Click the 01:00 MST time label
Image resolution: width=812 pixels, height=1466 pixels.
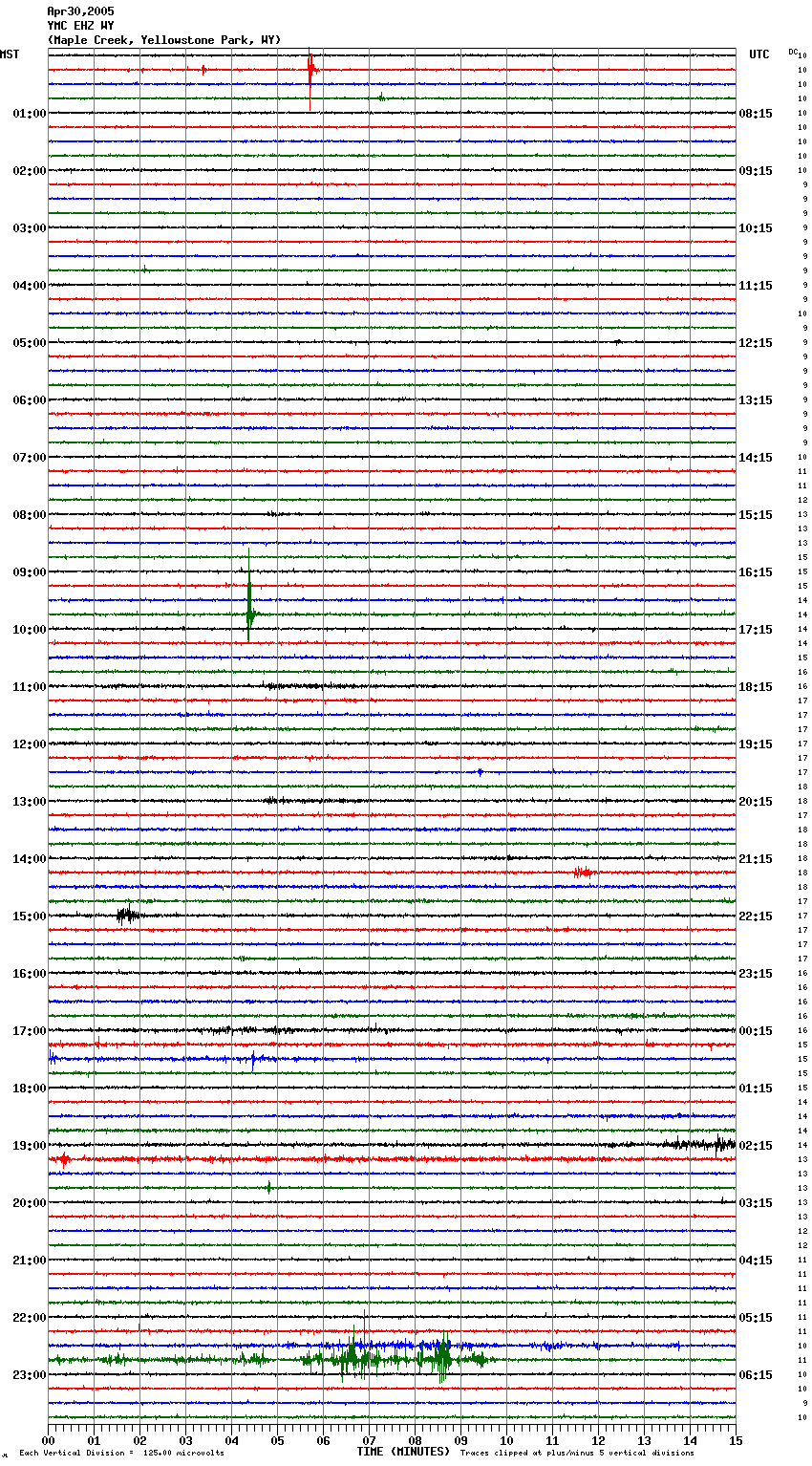[30, 114]
